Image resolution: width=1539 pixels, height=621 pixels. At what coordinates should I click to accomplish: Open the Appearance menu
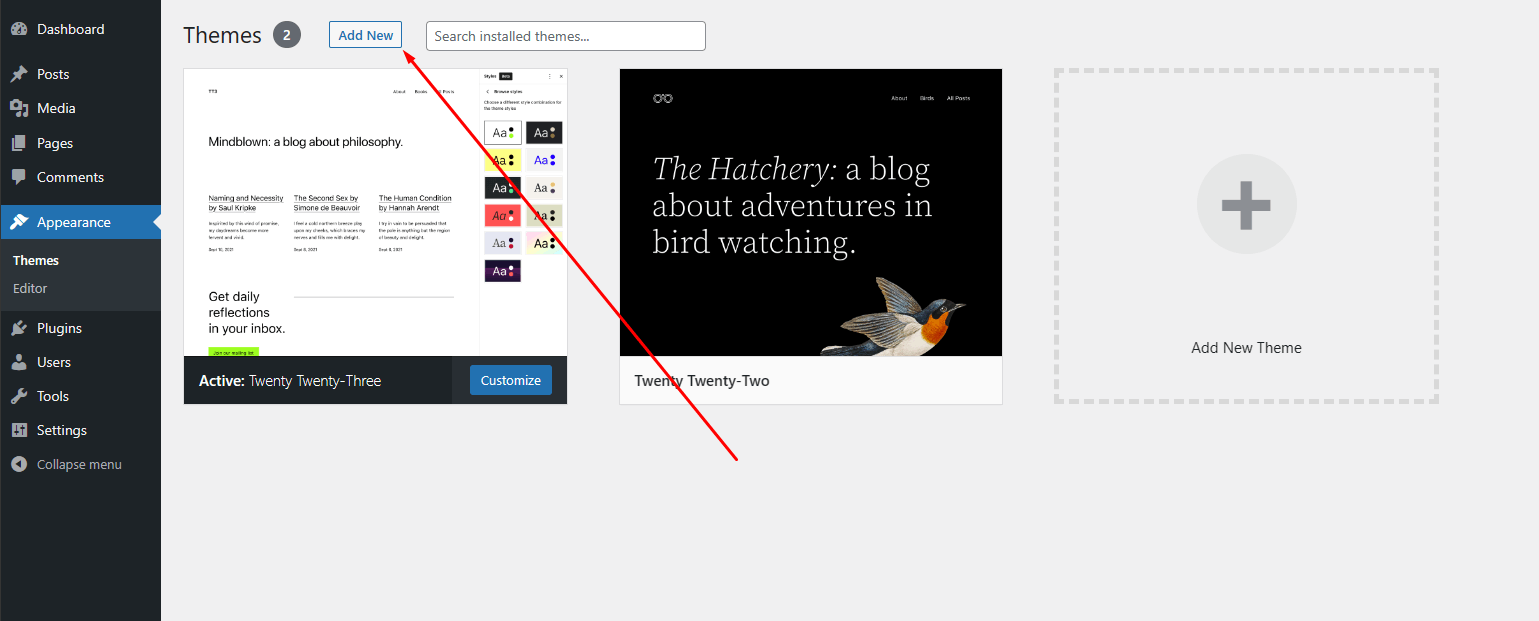(x=73, y=222)
